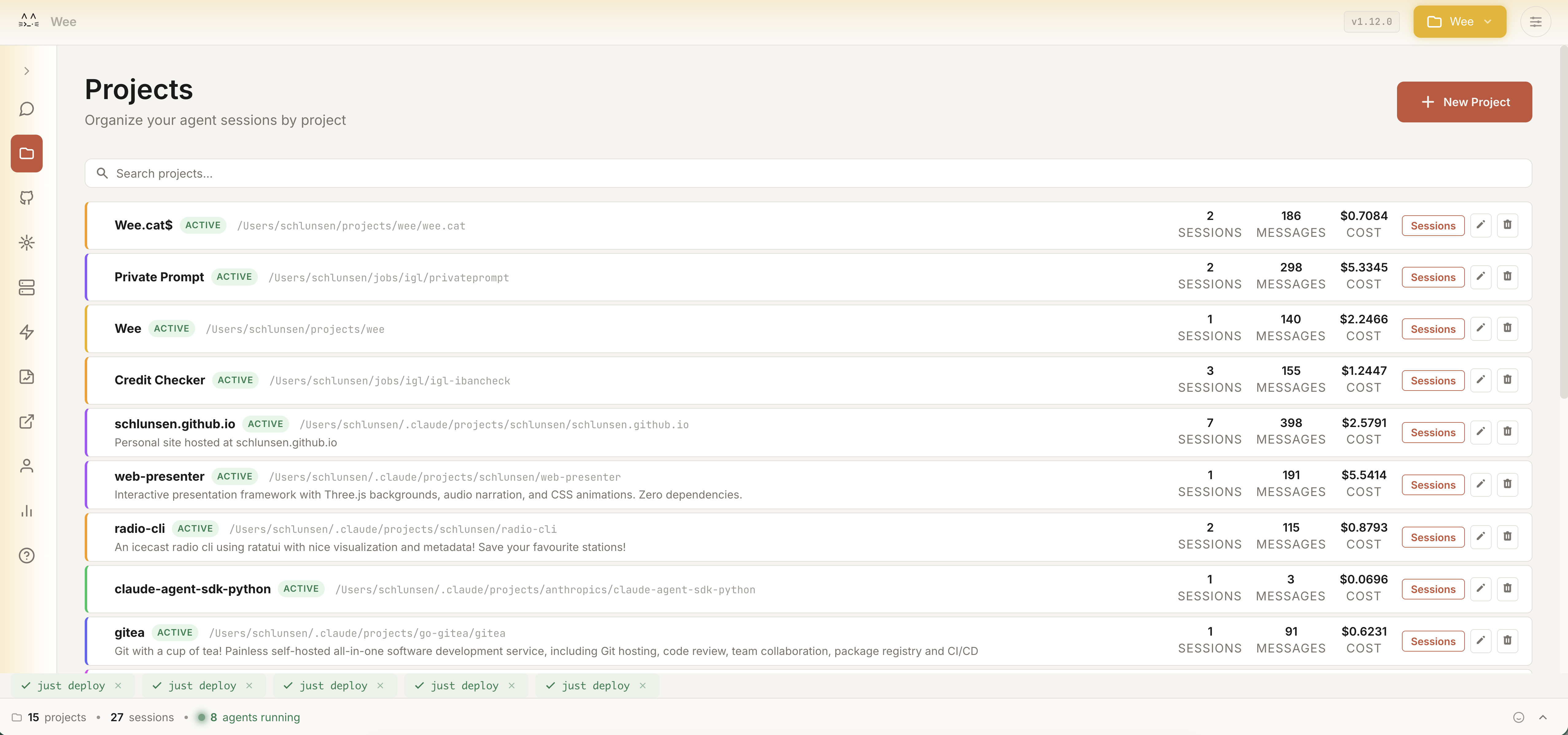
Task: Edit the Private Prompt project
Action: 1480,277
